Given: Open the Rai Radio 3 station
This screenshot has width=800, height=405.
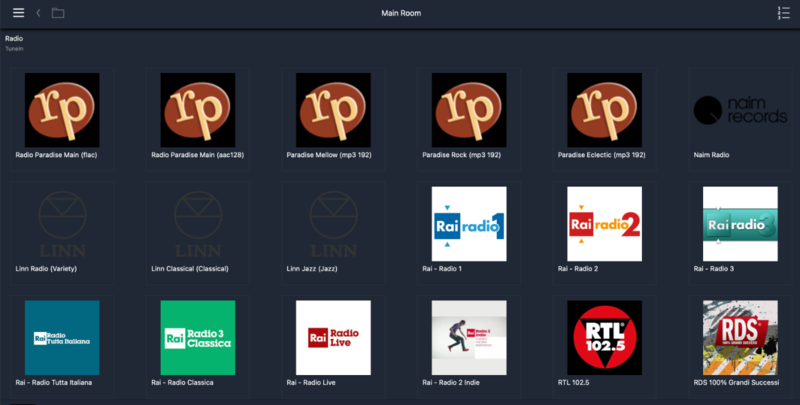Looking at the screenshot, I should pyautogui.click(x=740, y=224).
